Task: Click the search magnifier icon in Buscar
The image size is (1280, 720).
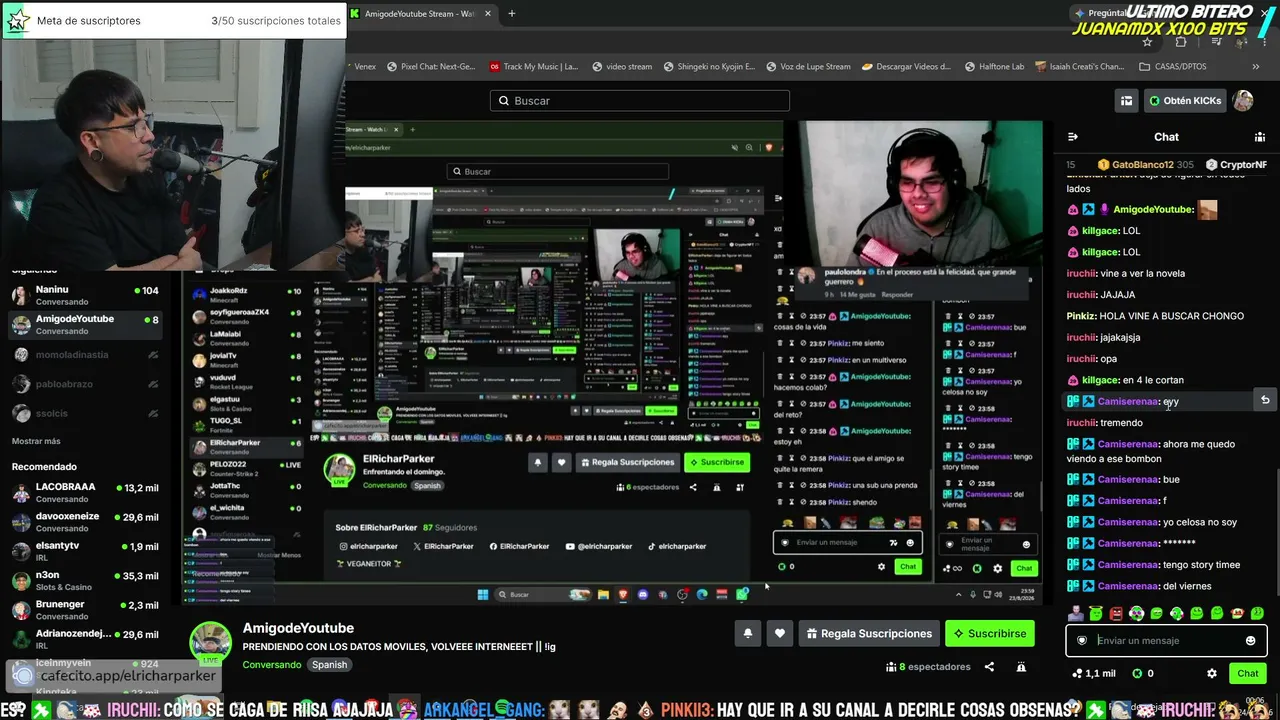Action: coord(503,101)
